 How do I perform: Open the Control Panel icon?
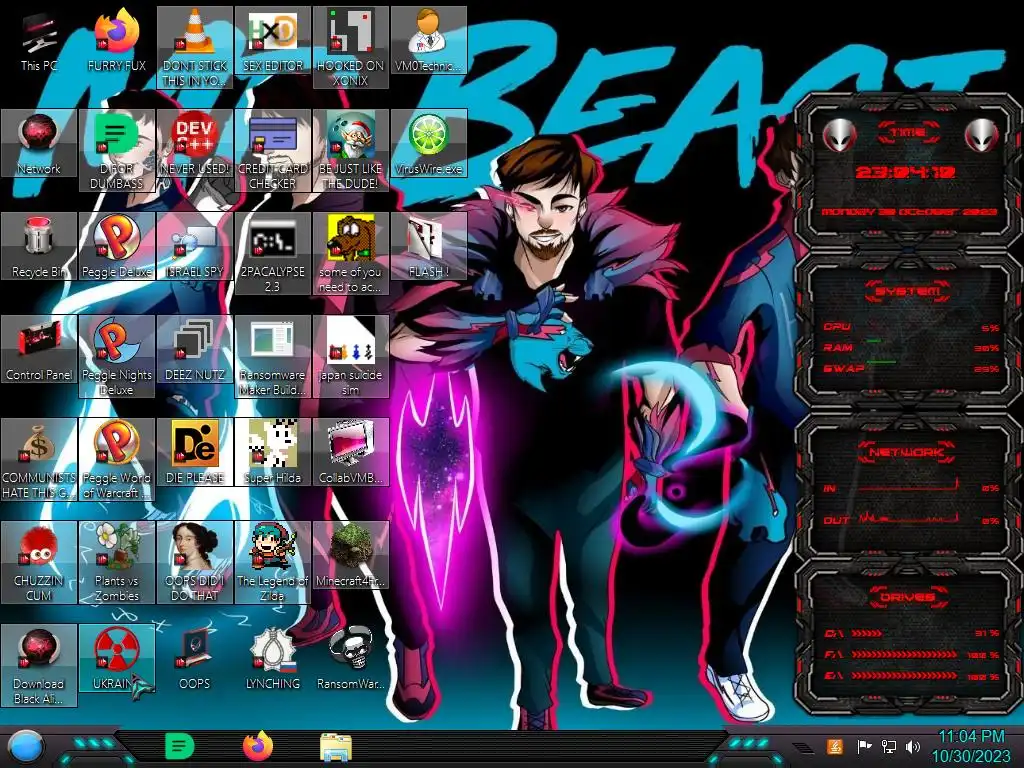pos(39,350)
